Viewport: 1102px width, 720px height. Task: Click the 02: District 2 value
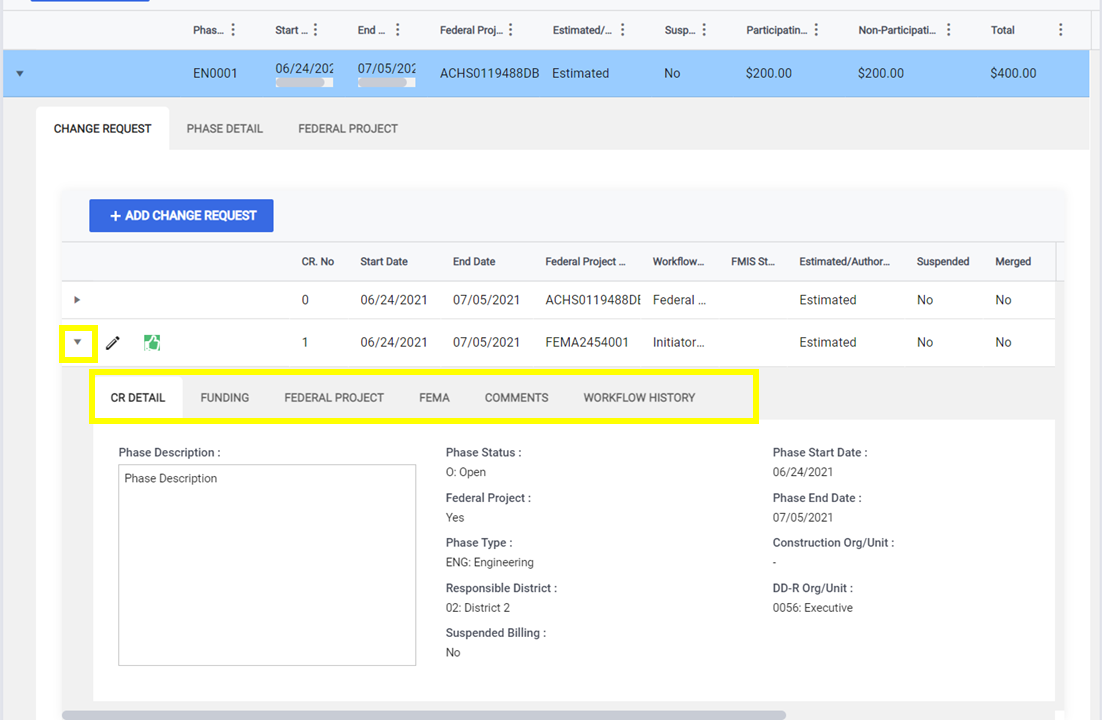click(x=477, y=608)
